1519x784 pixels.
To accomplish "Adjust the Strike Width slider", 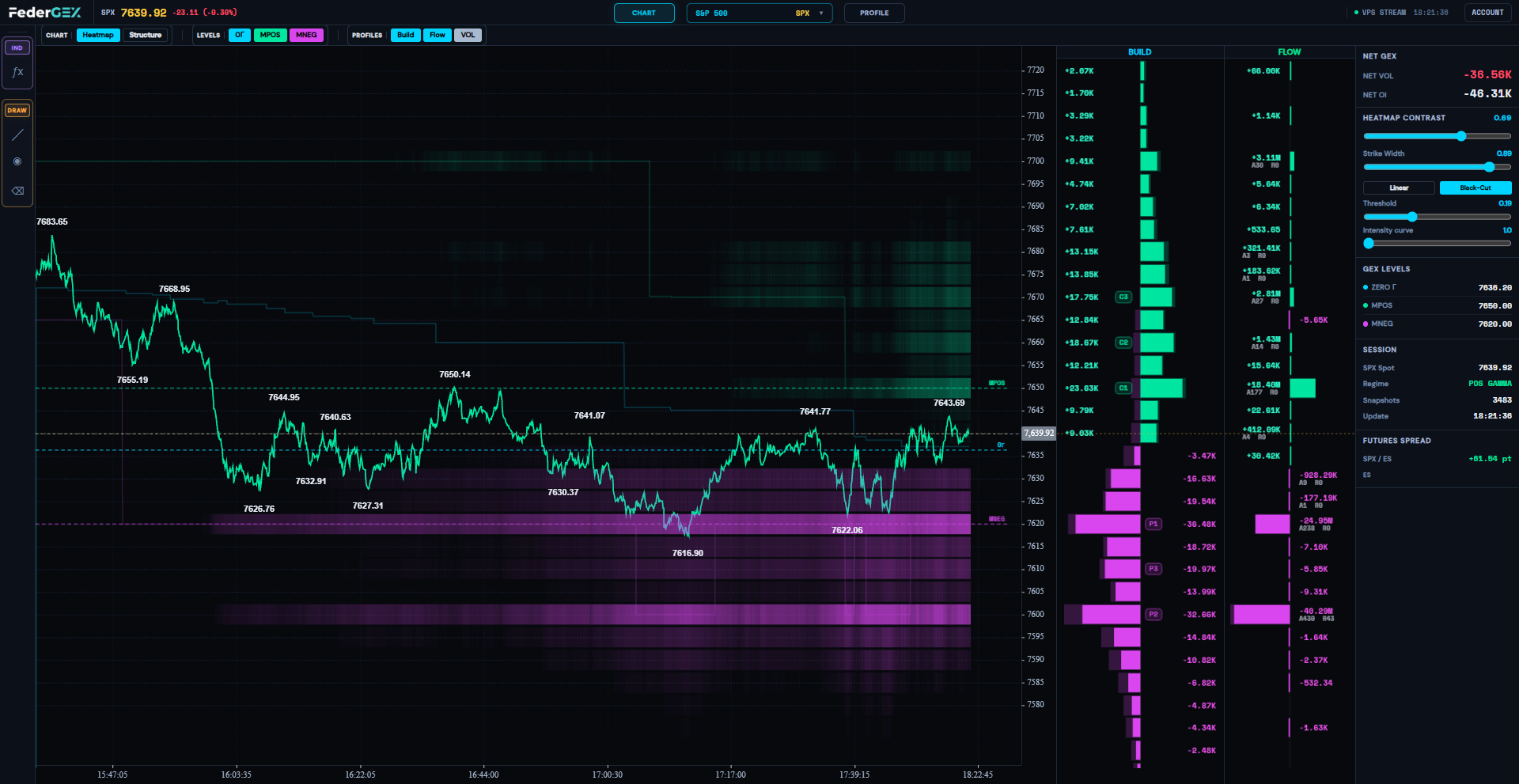I will pos(1437,167).
